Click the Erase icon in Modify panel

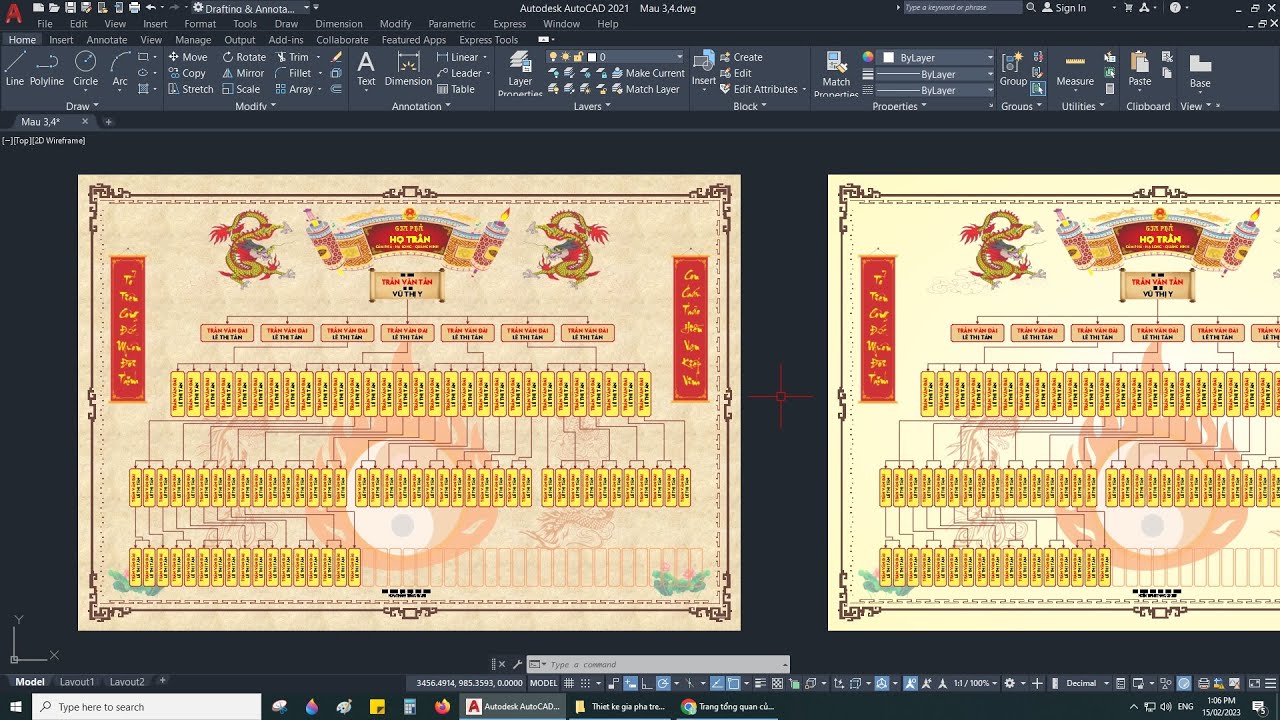337,57
